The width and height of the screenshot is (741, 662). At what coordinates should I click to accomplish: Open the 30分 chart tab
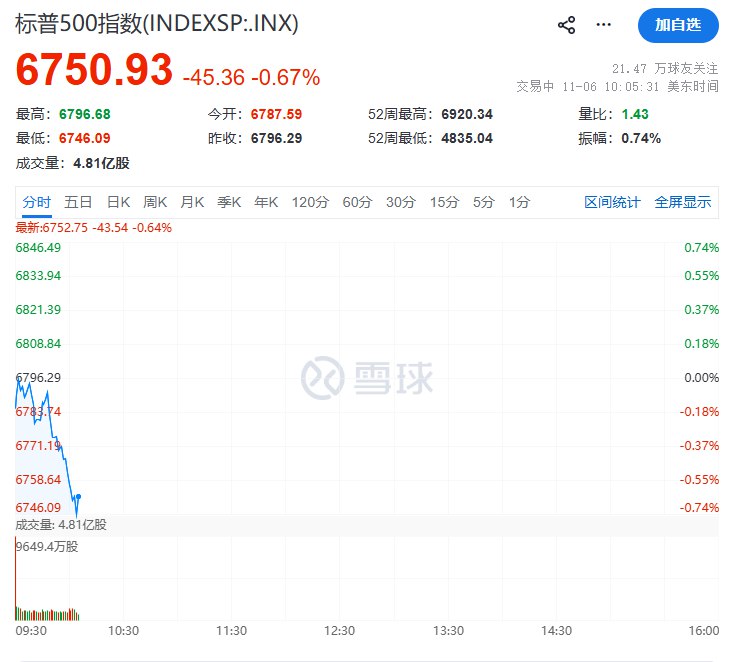point(401,202)
